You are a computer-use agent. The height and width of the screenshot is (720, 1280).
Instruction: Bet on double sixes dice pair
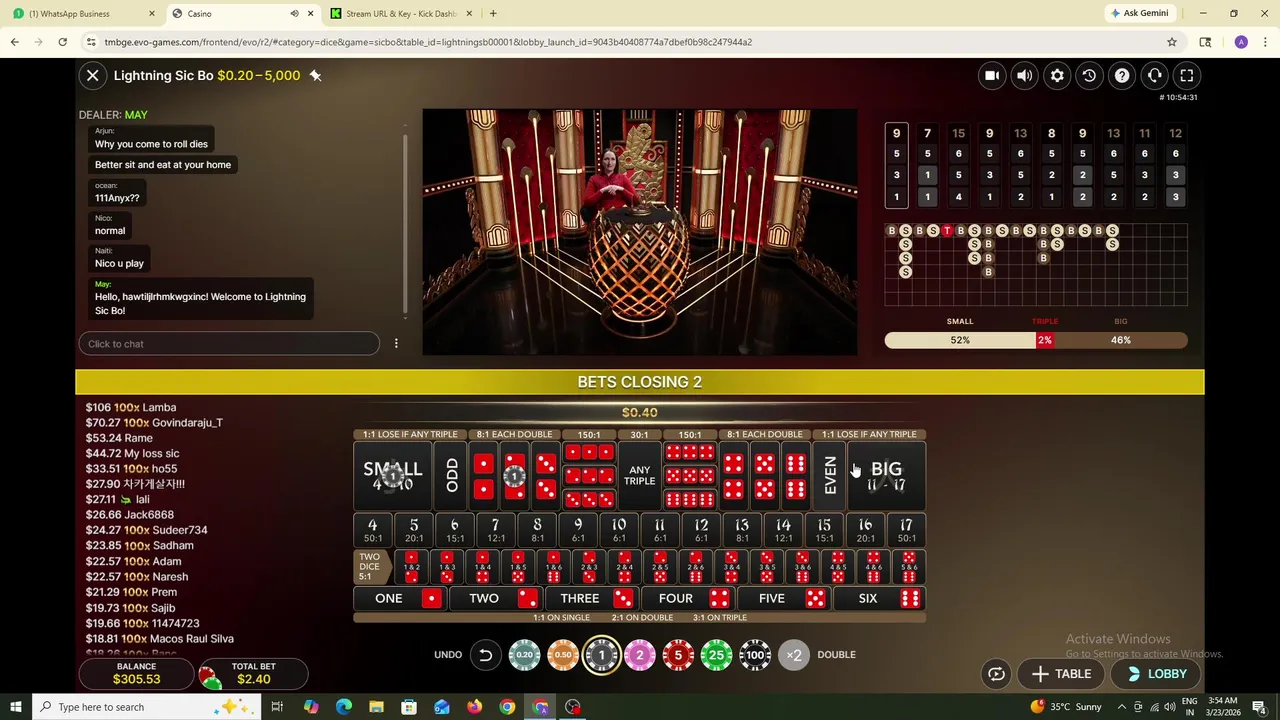tap(795, 475)
